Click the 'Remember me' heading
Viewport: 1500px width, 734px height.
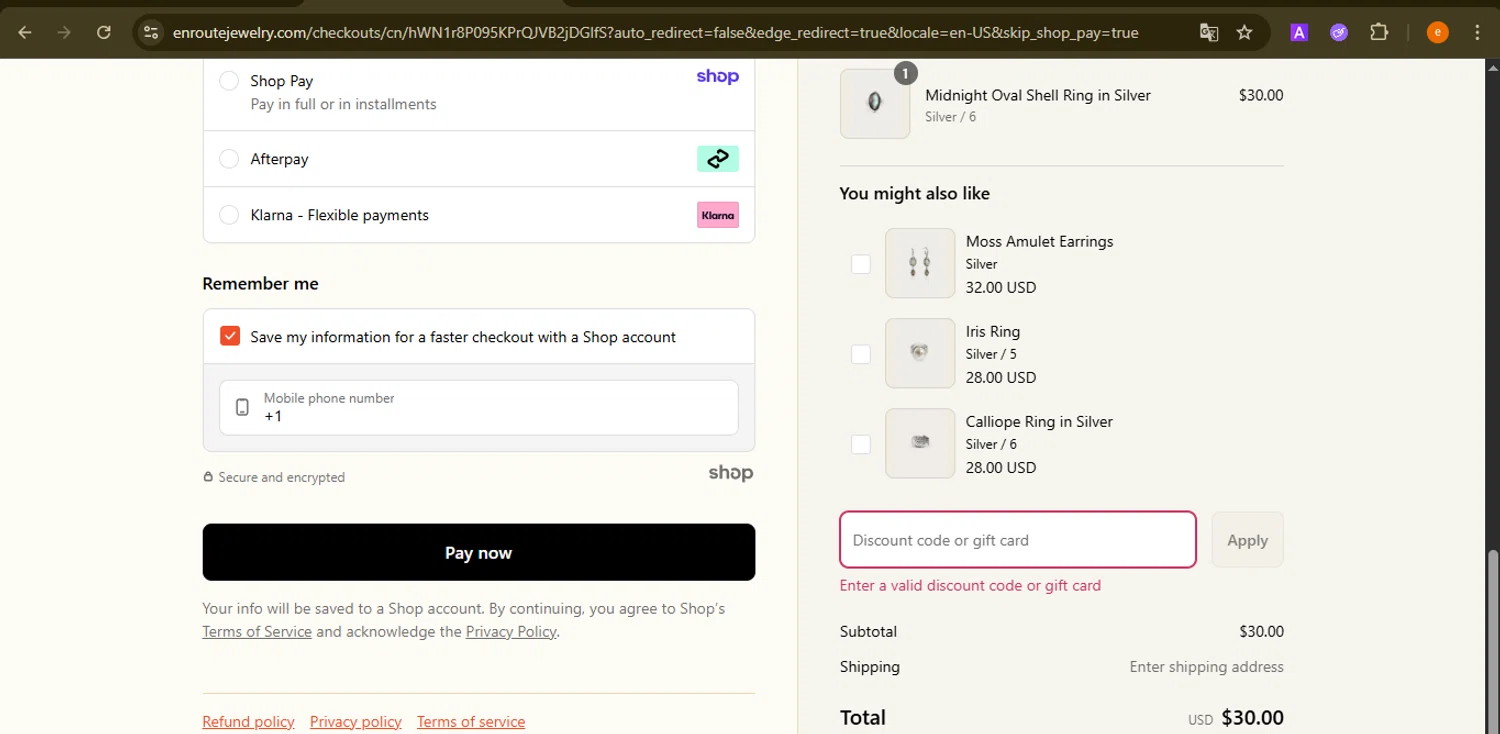[x=260, y=283]
